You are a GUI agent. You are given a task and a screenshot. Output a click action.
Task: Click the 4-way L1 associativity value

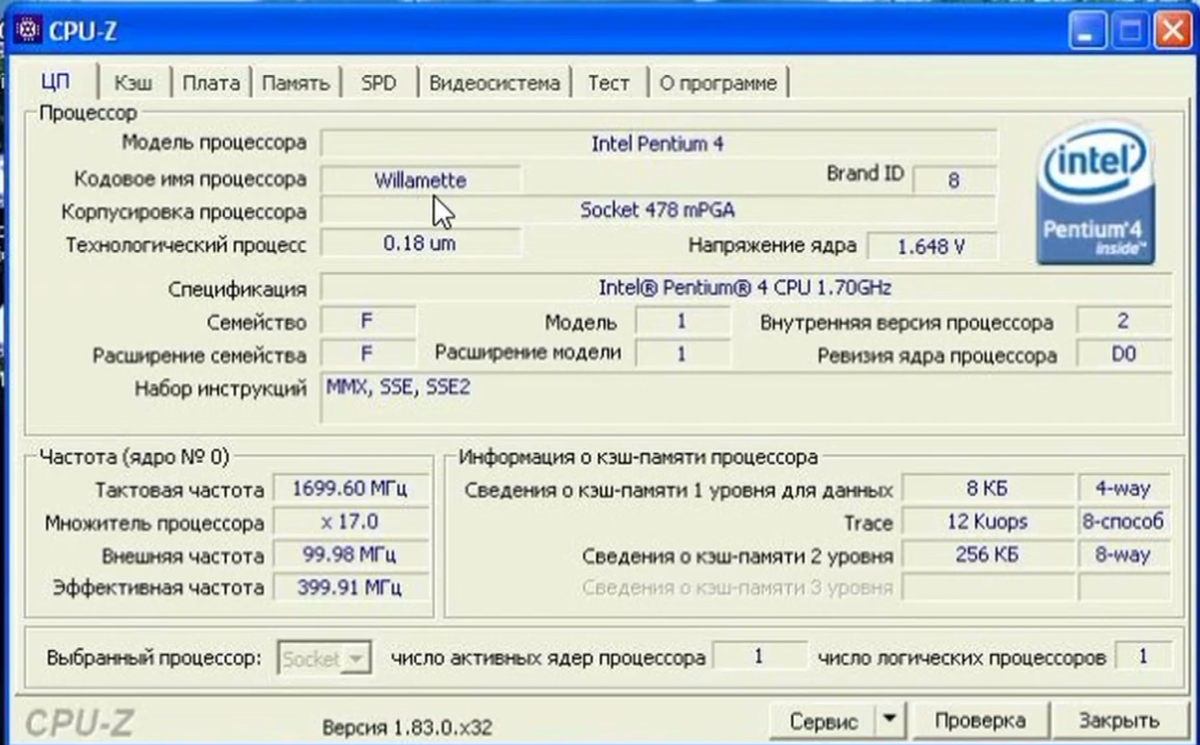tap(1123, 489)
